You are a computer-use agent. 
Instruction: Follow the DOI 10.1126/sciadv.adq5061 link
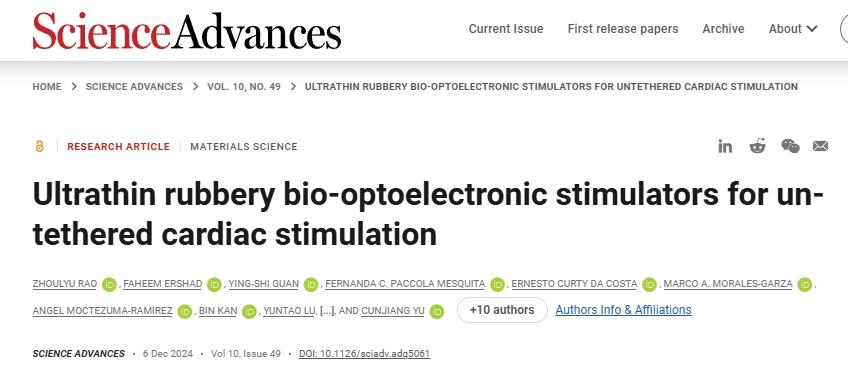pyautogui.click(x=365, y=354)
